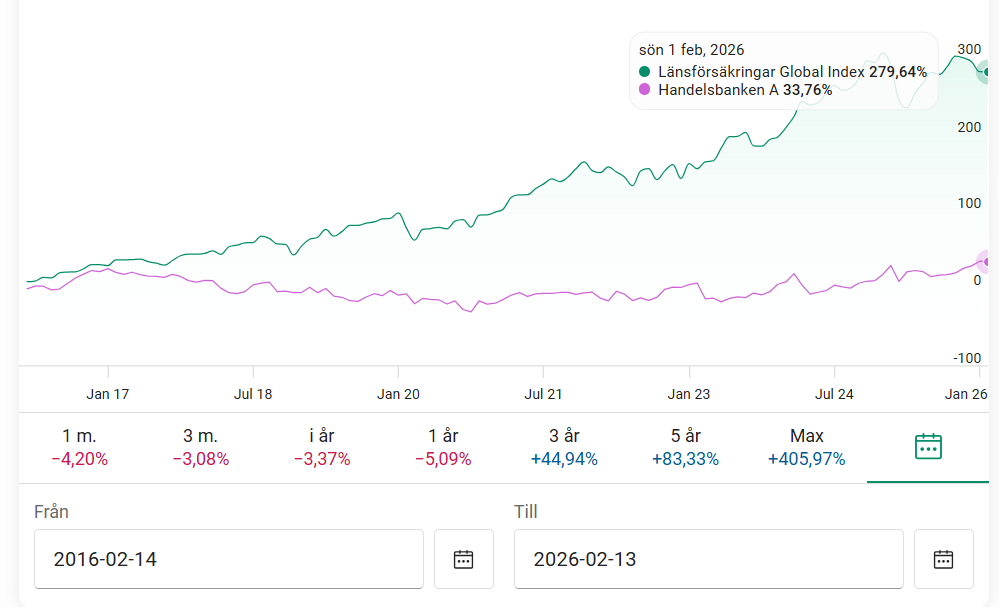This screenshot has height=607, width=999.
Task: Switch to the i år period
Action: pos(321,447)
